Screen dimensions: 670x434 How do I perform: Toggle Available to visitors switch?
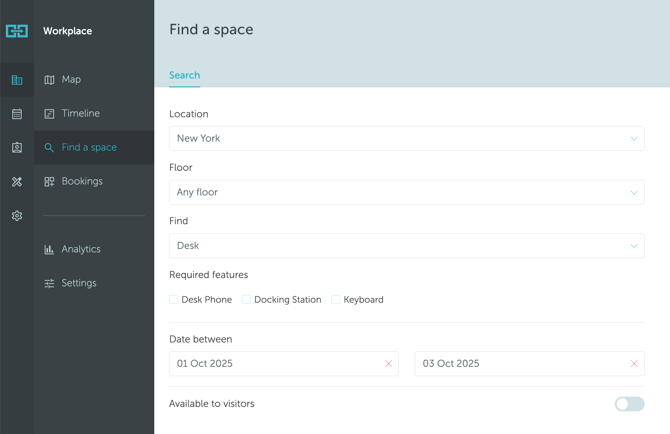pyautogui.click(x=629, y=404)
